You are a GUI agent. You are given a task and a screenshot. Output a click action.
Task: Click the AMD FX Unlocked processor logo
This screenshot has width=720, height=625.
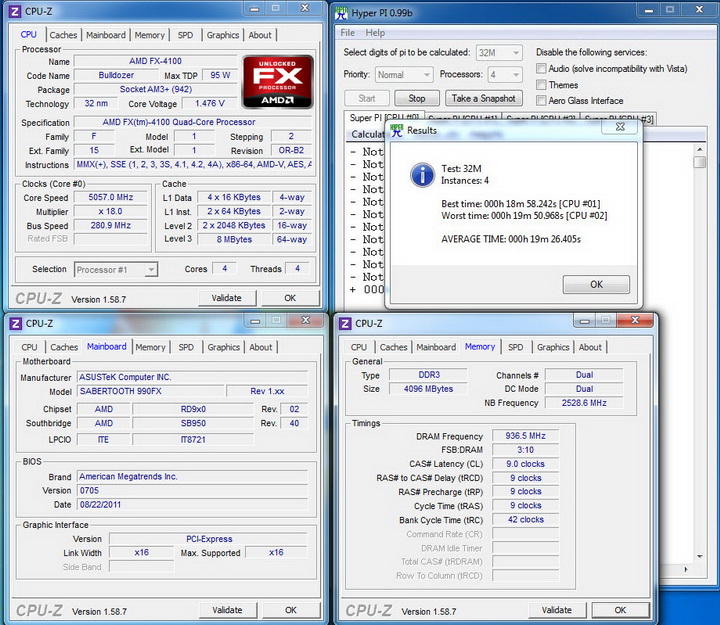tap(277, 82)
